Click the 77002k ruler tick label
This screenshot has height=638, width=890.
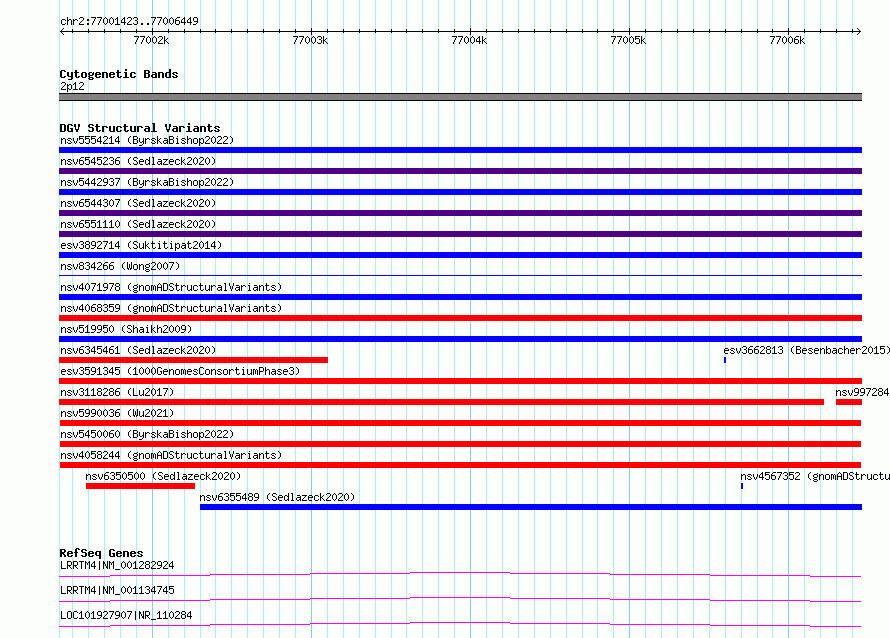point(151,40)
